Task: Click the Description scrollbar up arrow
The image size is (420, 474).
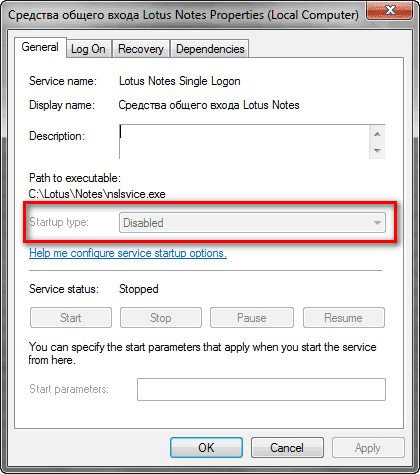Action: pyautogui.click(x=377, y=134)
